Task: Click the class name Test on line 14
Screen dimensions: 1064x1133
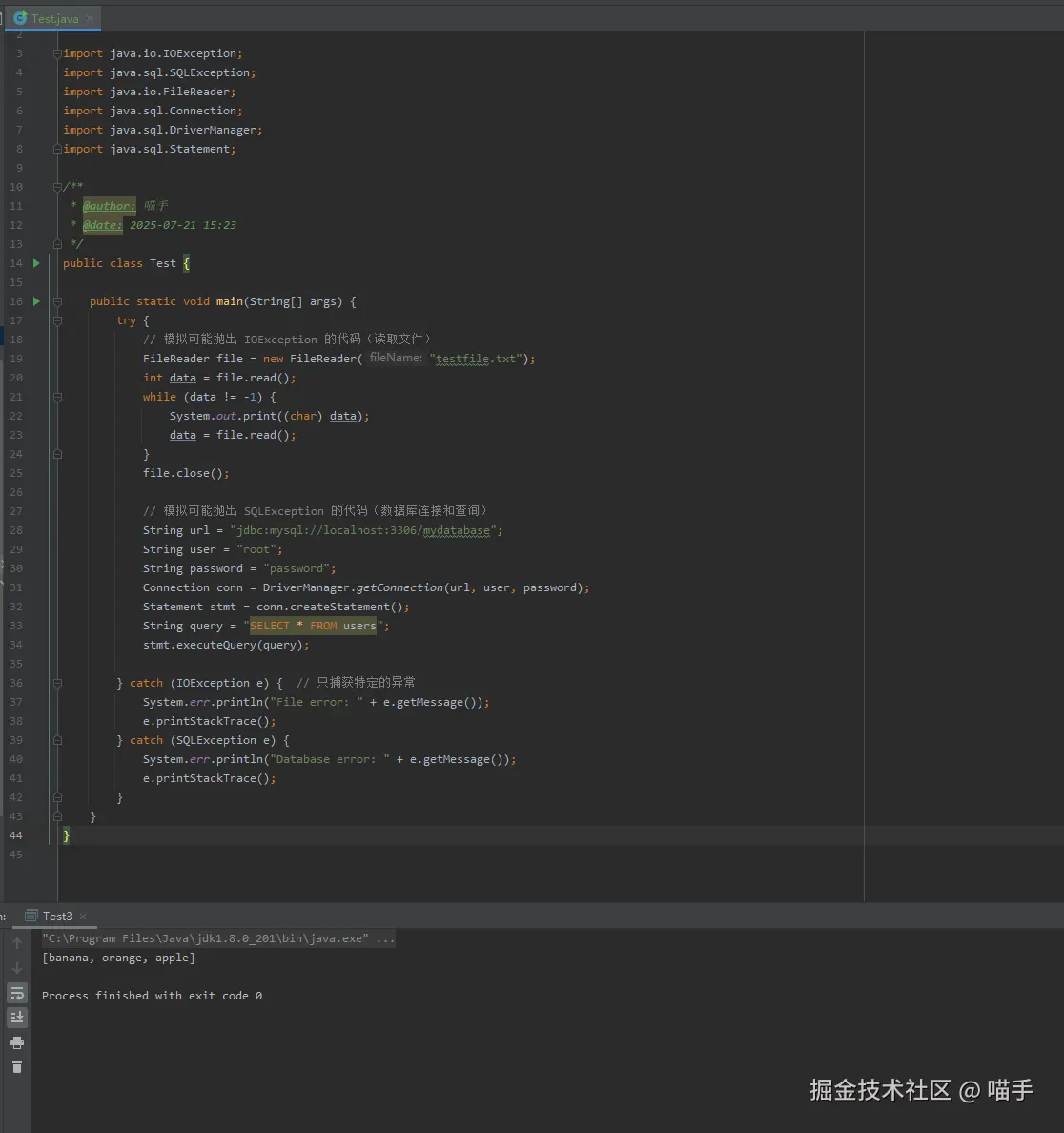Action: pos(162,263)
